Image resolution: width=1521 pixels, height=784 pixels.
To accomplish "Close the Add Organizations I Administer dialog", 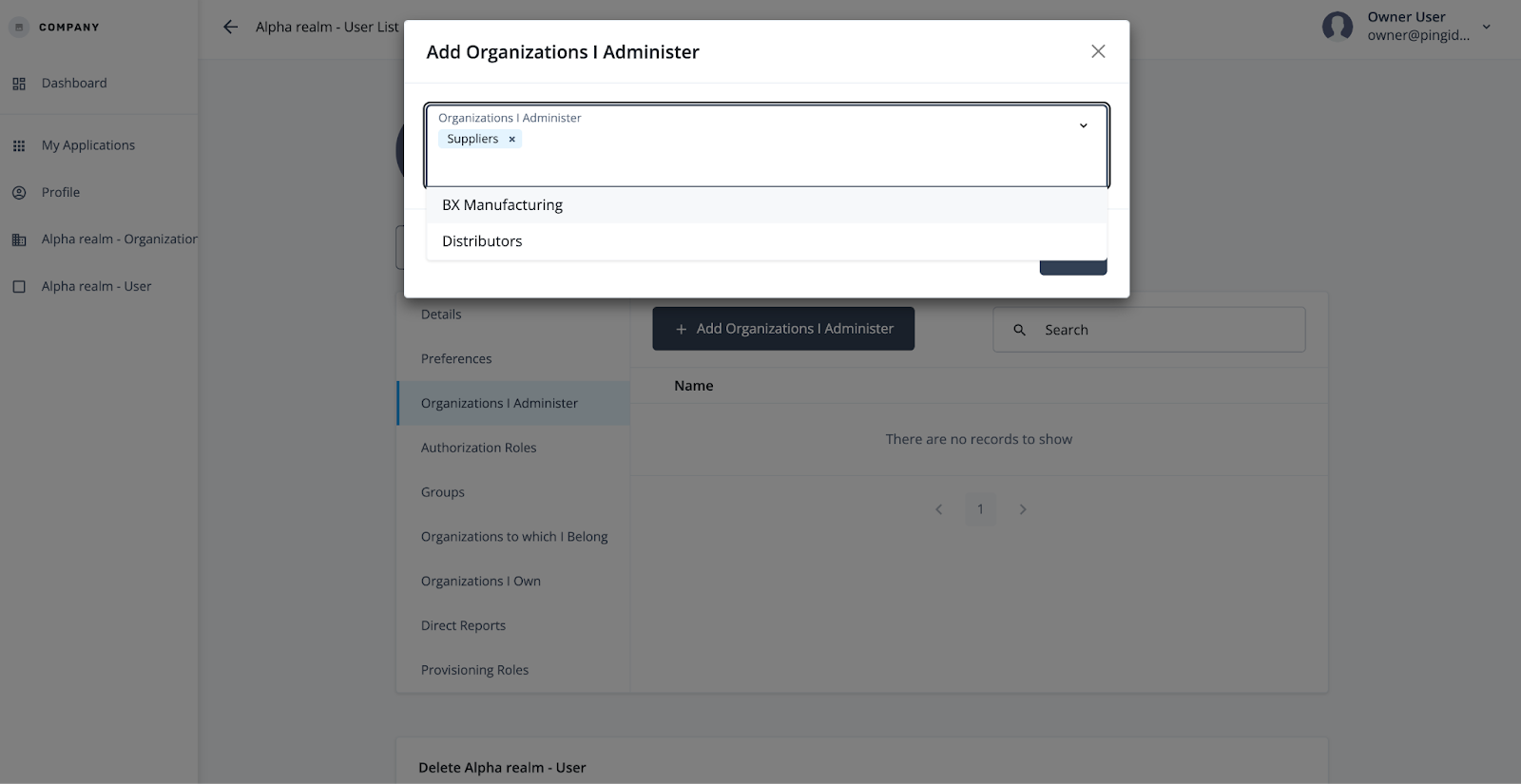I will click(x=1098, y=51).
